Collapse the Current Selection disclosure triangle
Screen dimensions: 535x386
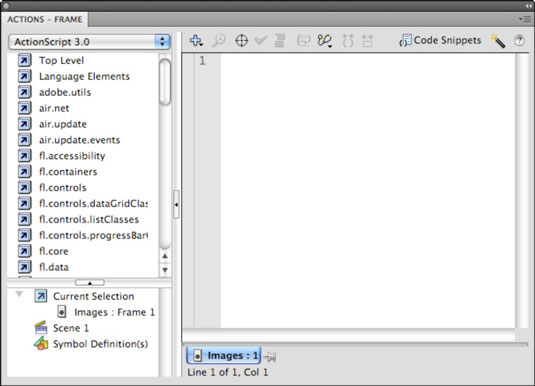[x=19, y=294]
